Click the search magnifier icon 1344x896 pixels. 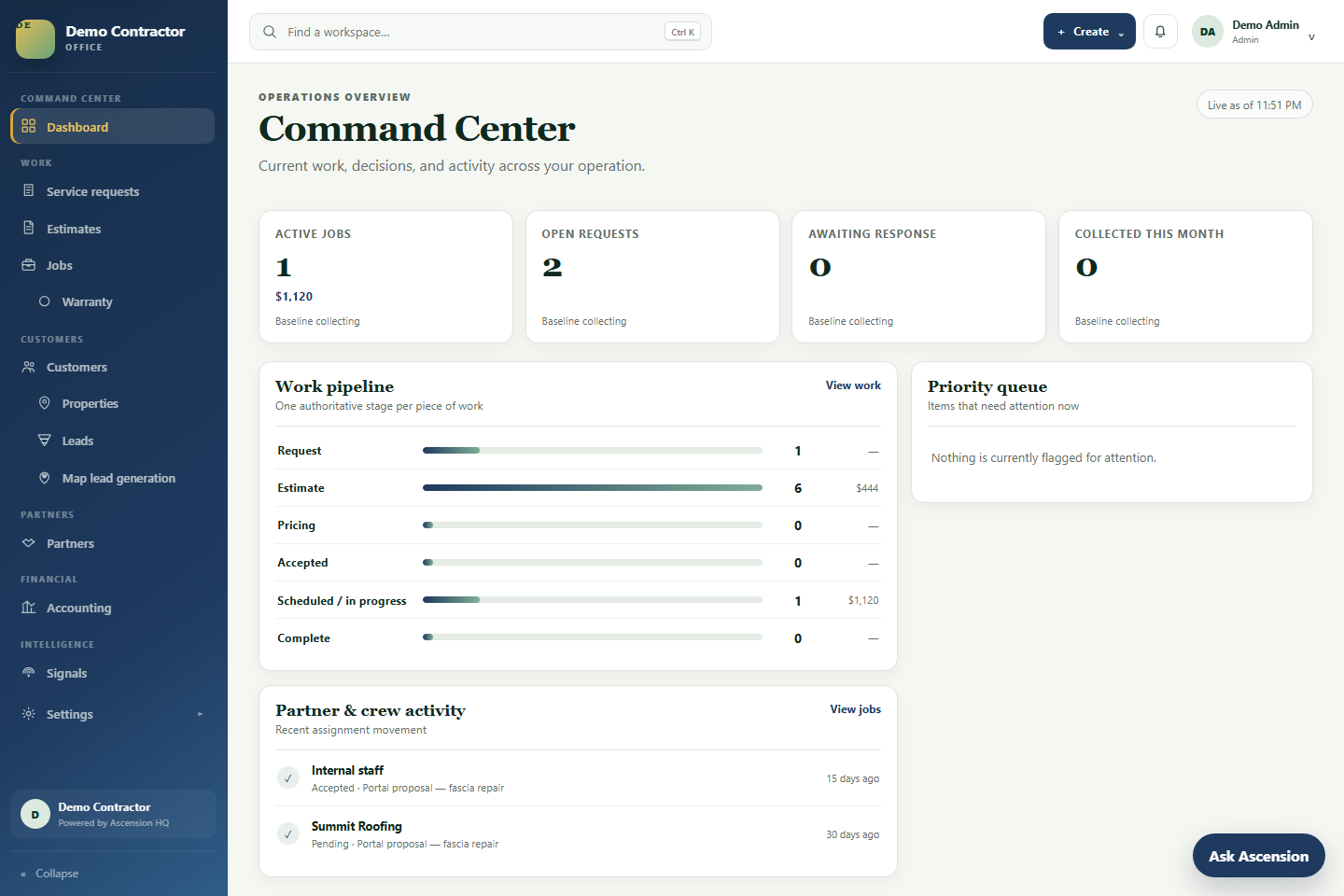(x=270, y=32)
